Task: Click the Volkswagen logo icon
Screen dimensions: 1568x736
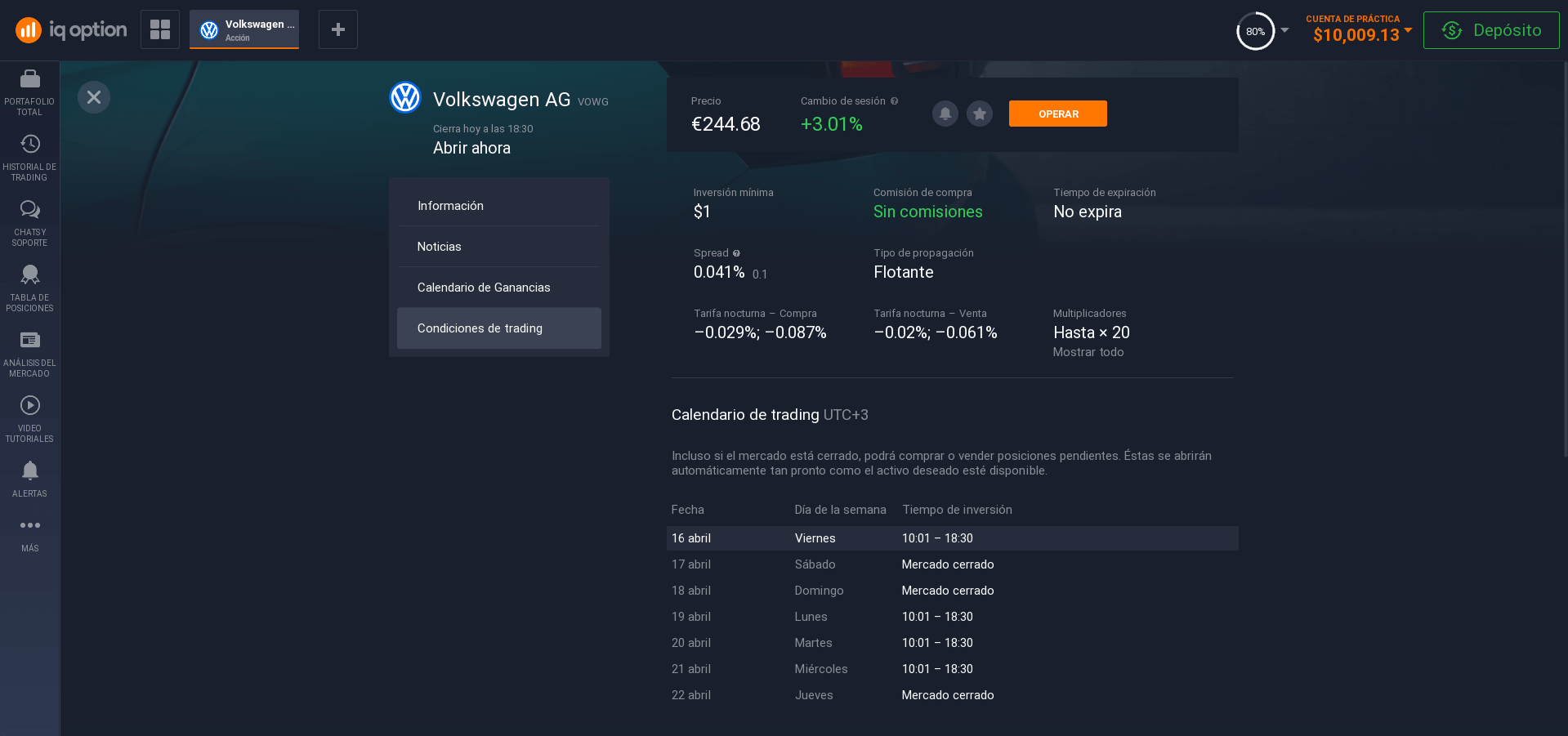Action: [x=405, y=97]
